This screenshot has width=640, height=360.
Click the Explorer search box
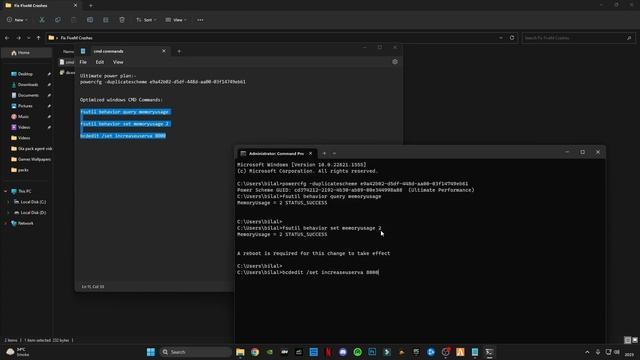[578, 38]
